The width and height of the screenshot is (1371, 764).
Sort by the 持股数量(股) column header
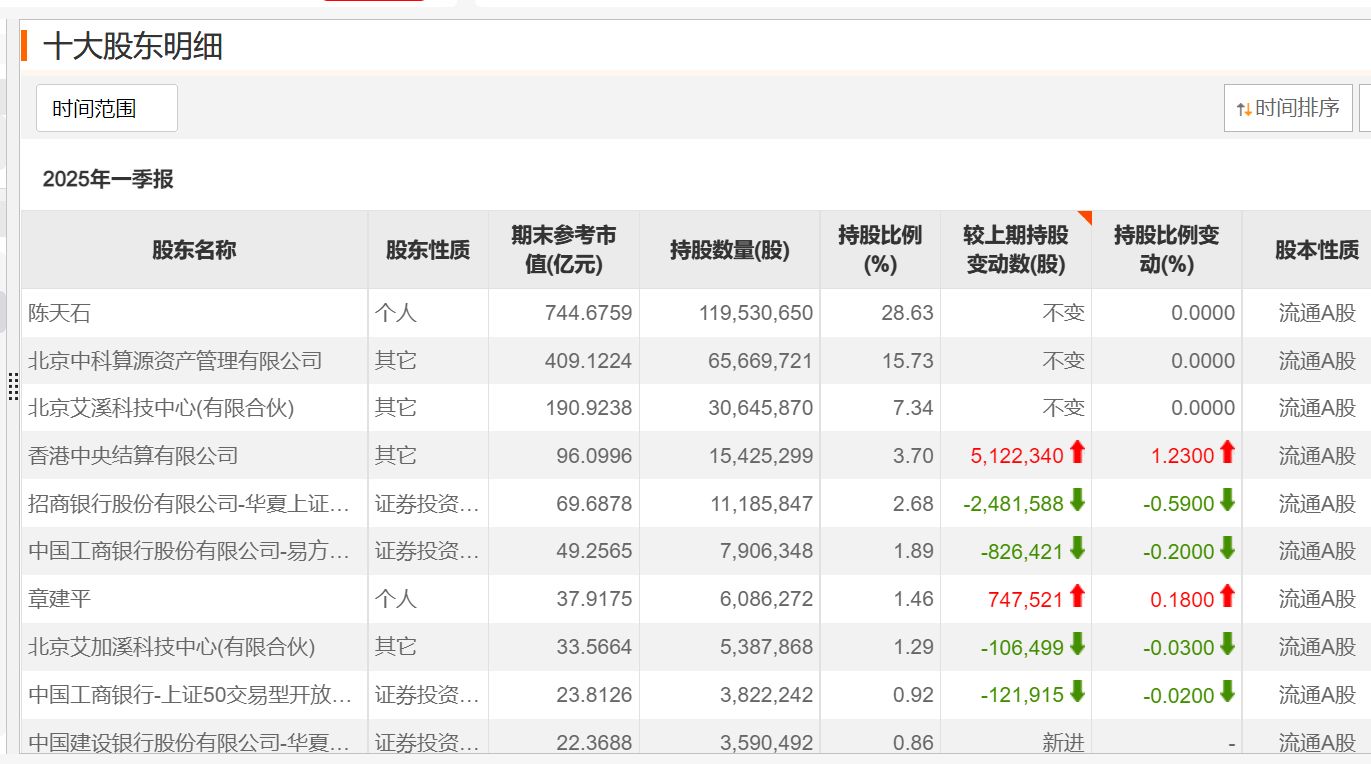(729, 250)
